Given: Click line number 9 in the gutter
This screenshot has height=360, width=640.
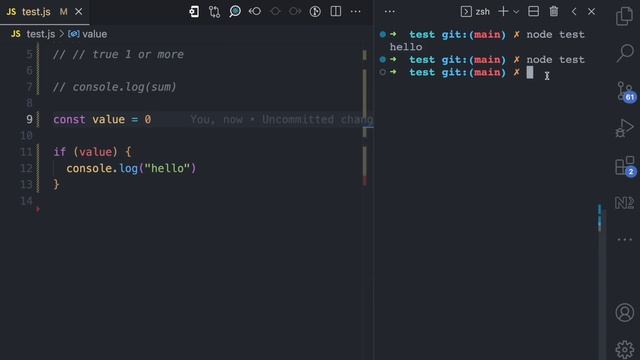Looking at the screenshot, I should (x=29, y=120).
